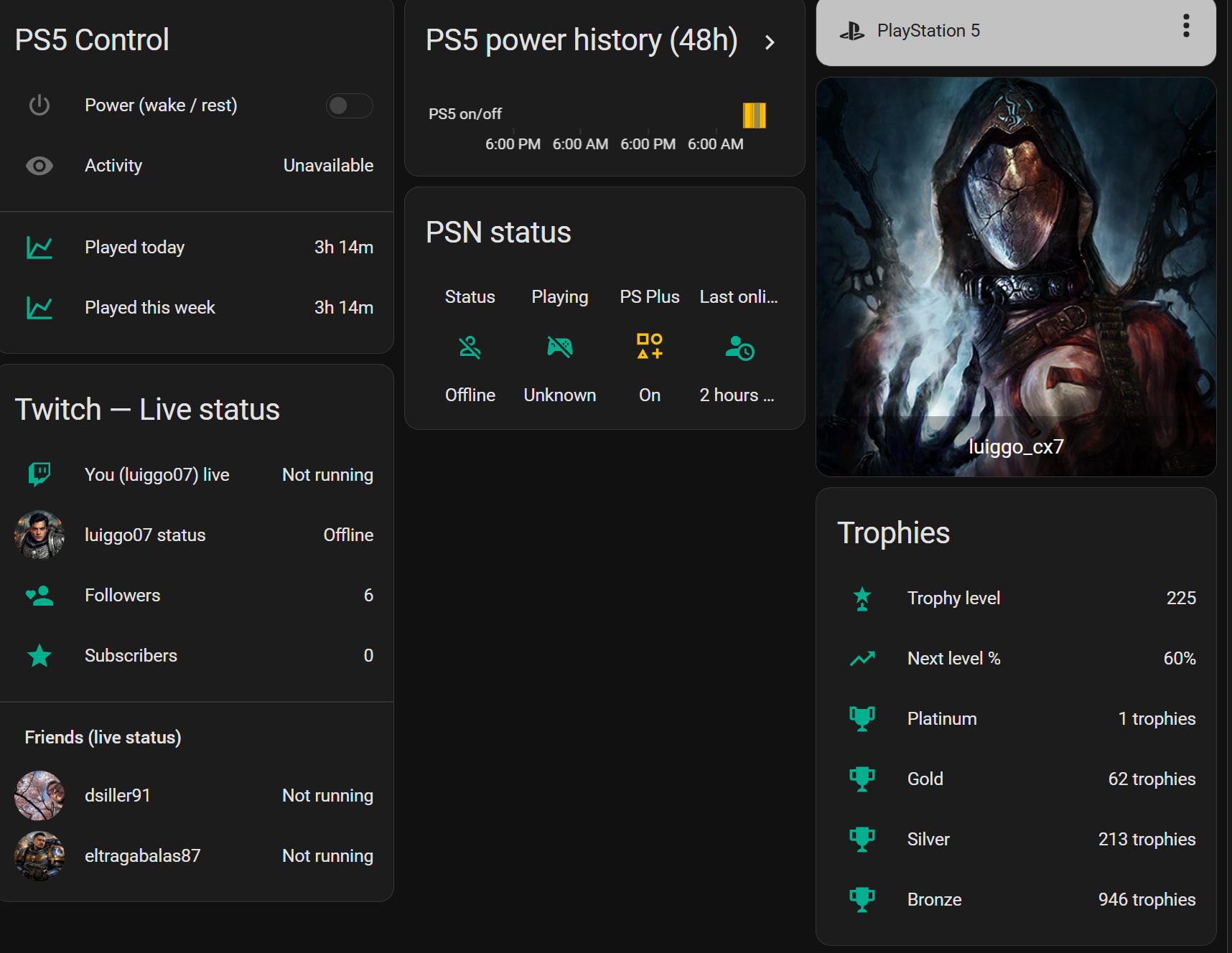Click the PS Plus status icon
Image resolution: width=1232 pixels, height=953 pixels.
pos(650,347)
